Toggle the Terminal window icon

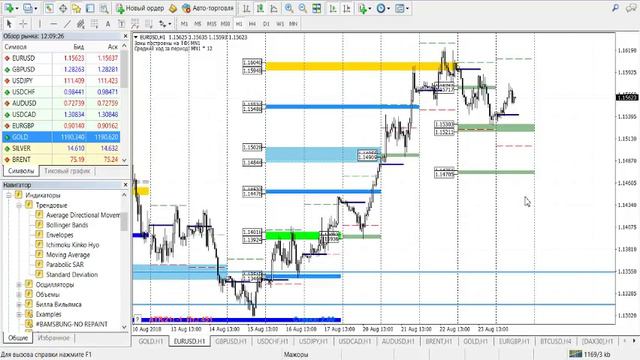90,8
